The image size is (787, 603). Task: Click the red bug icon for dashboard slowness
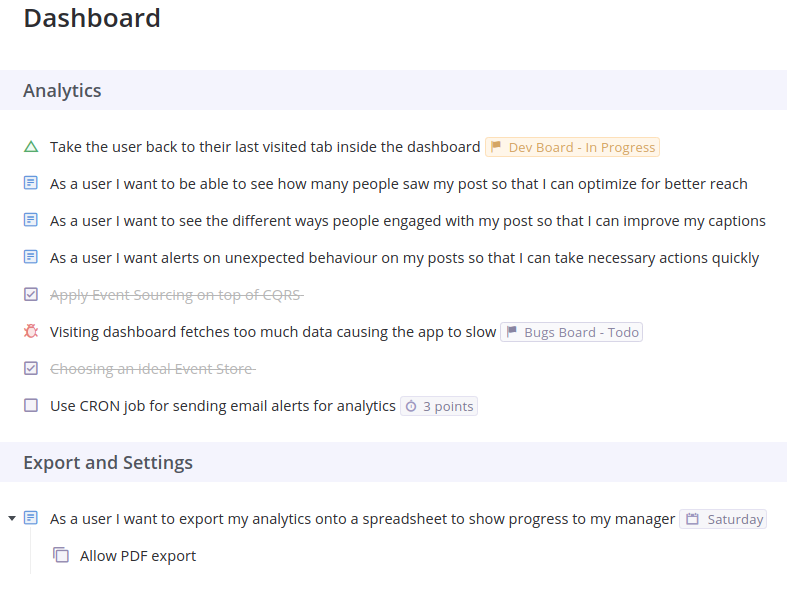click(31, 331)
